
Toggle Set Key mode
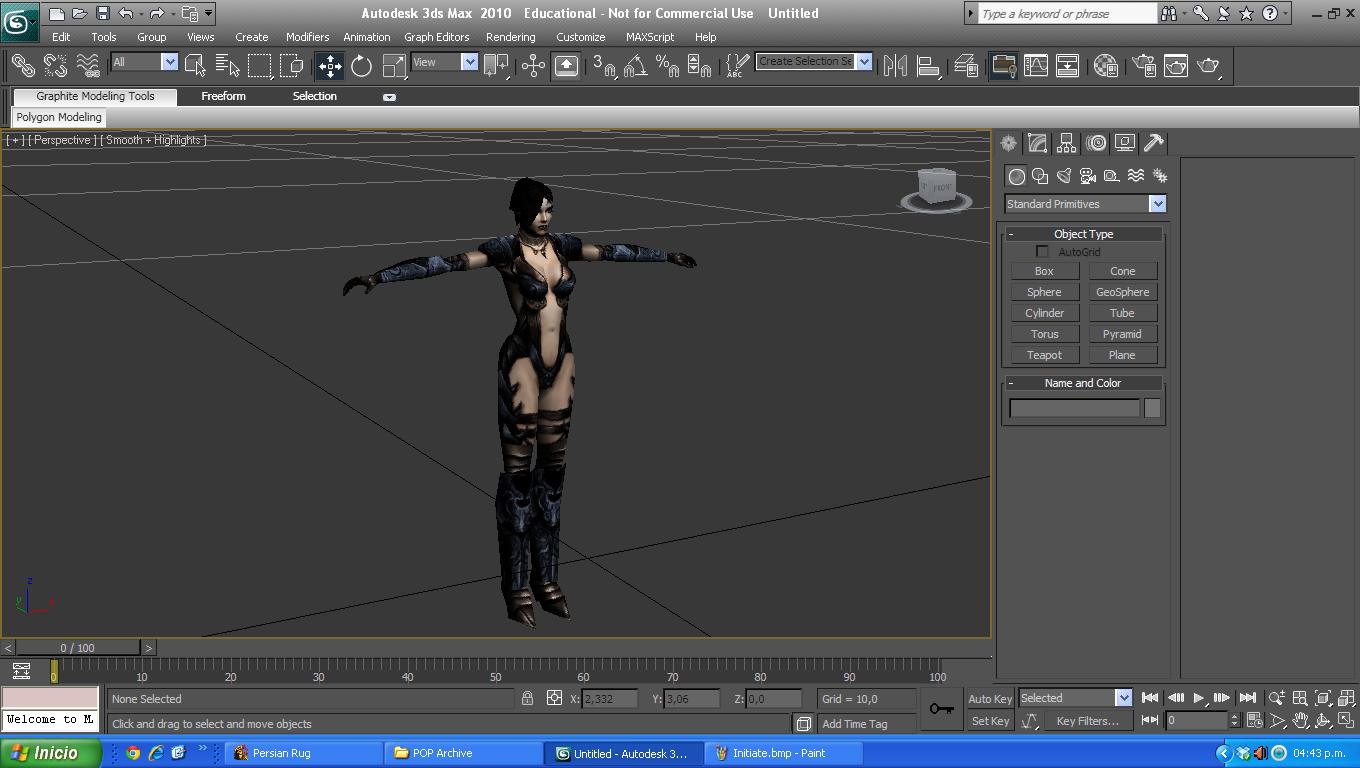pyautogui.click(x=990, y=721)
